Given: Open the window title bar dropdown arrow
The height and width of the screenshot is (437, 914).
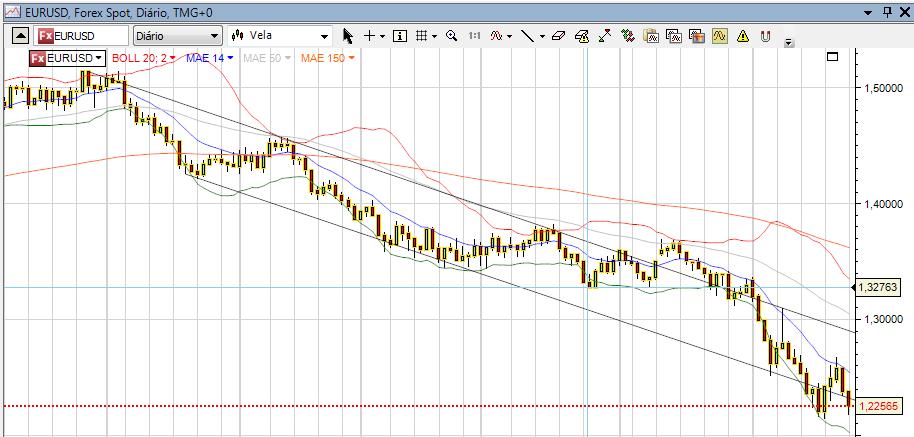Looking at the screenshot, I should click(868, 12).
